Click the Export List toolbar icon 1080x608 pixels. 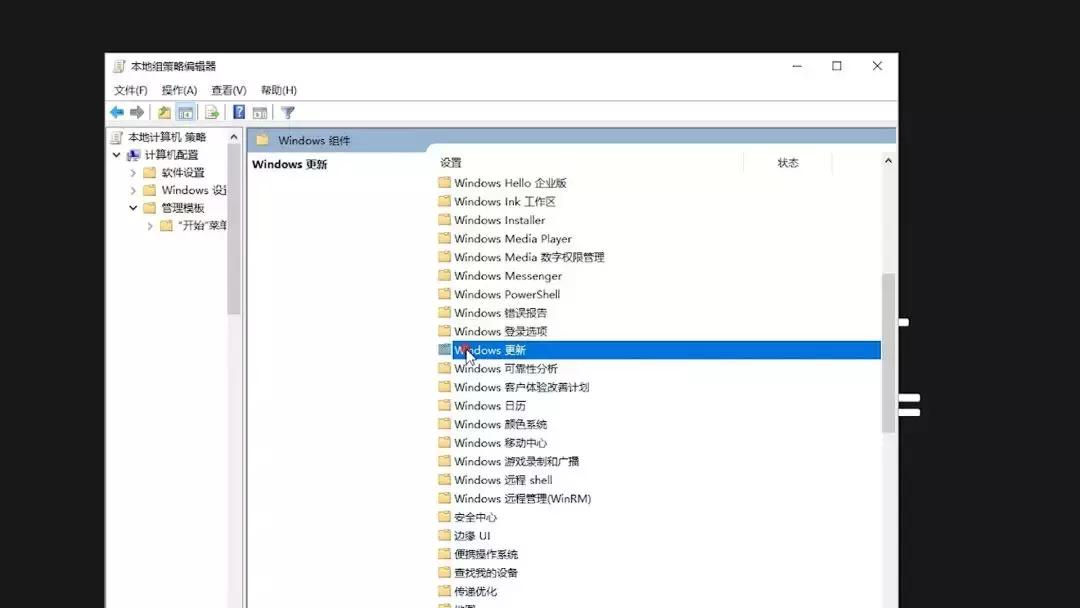(x=210, y=112)
